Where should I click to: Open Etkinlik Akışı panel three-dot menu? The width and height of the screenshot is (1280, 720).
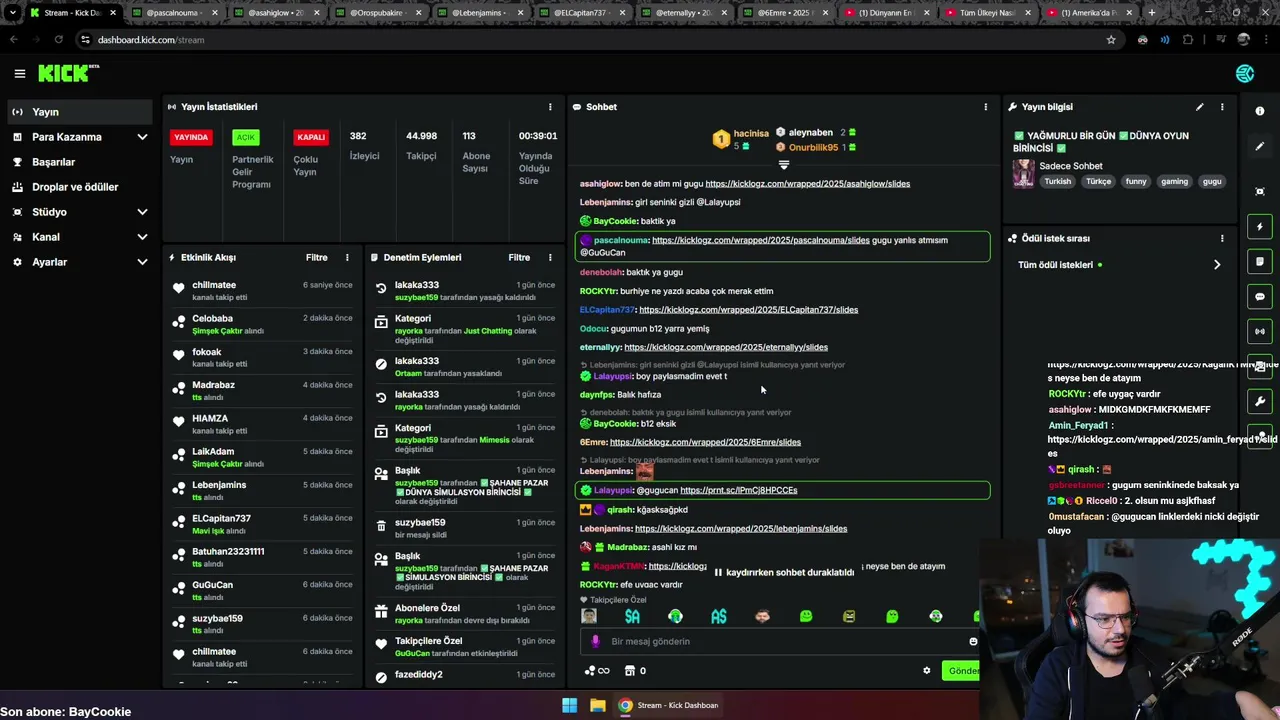(x=347, y=257)
